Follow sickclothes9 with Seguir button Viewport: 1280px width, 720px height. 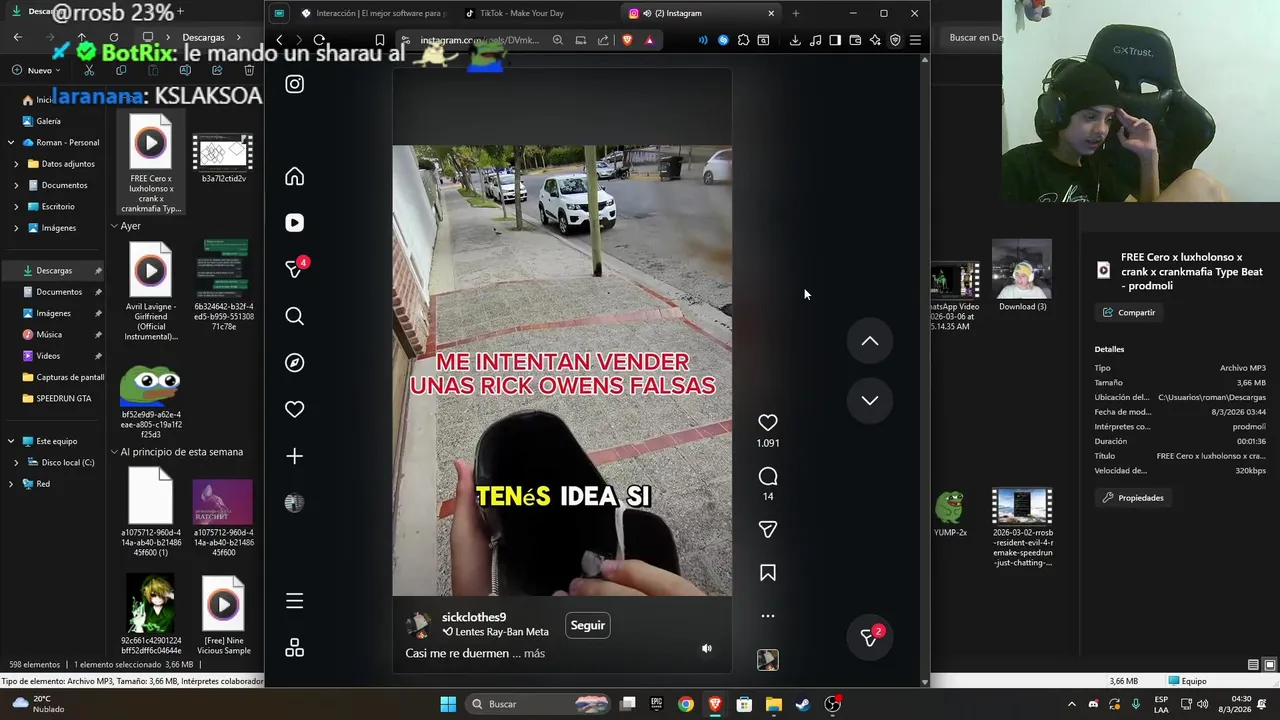(588, 625)
